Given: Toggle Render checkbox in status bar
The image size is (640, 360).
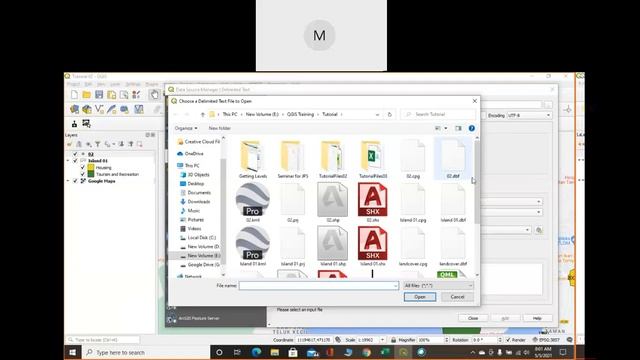Looking at the screenshot, I should click(x=509, y=340).
